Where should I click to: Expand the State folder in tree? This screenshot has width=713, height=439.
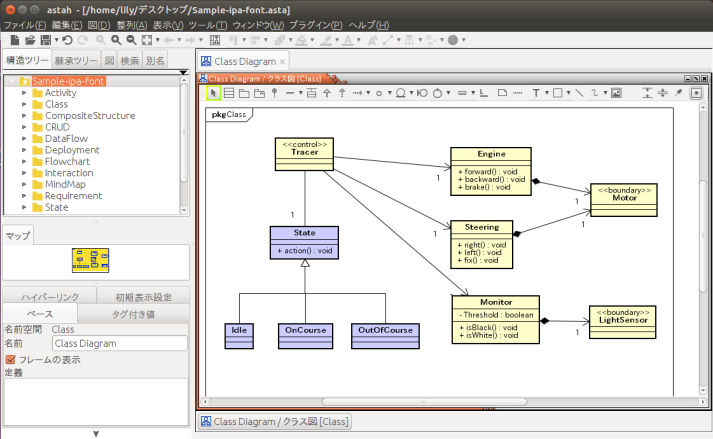pos(24,208)
